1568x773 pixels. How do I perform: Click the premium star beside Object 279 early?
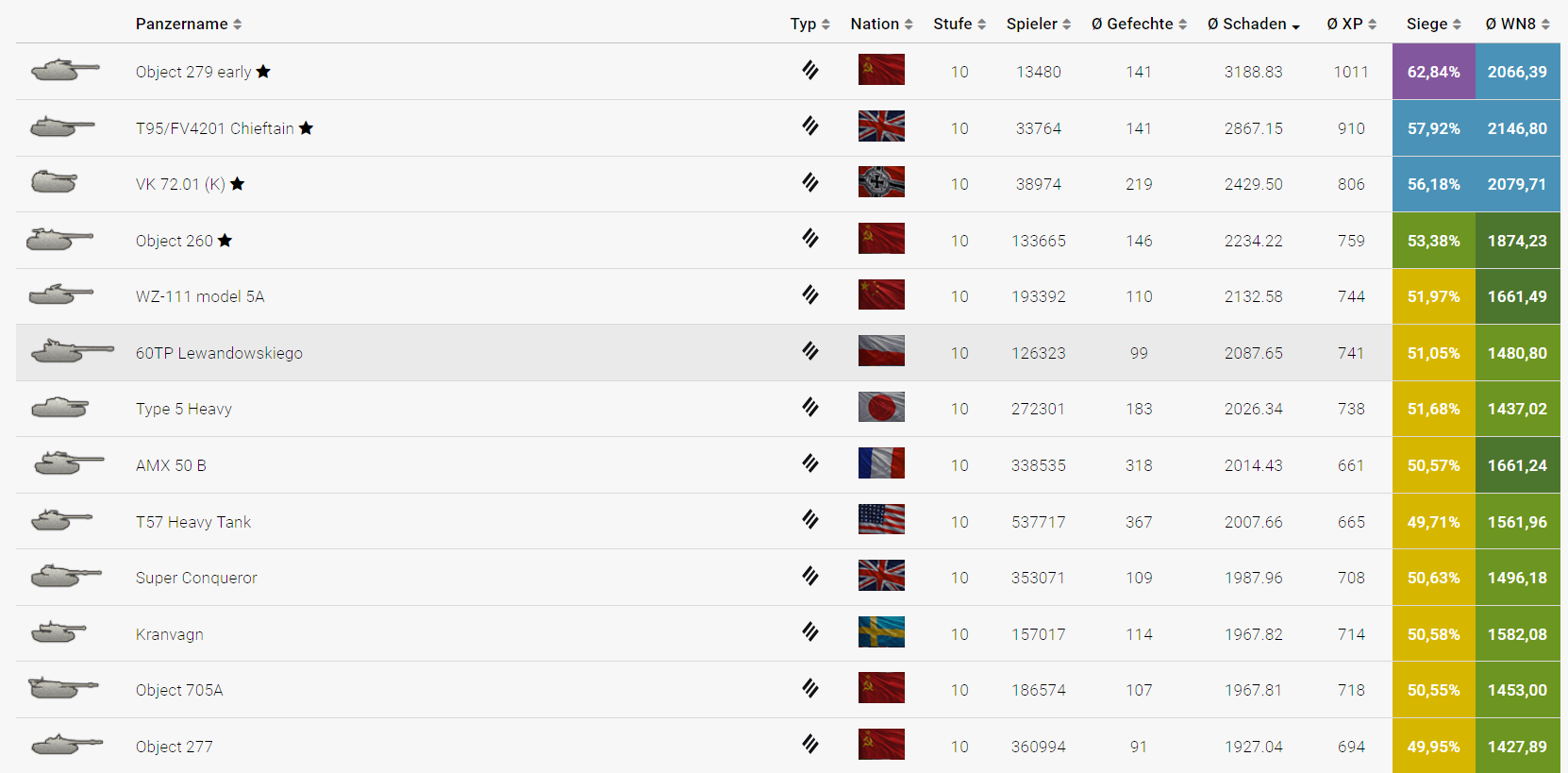tap(263, 72)
